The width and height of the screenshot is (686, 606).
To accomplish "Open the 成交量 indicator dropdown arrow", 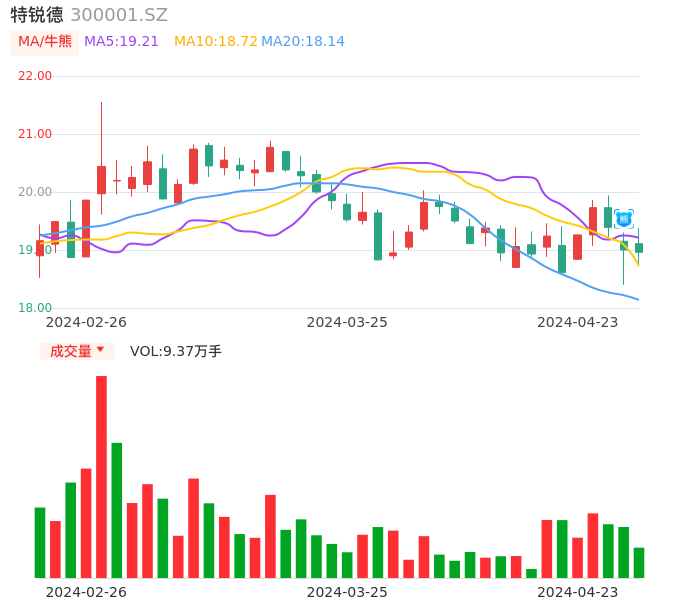I will pyautogui.click(x=100, y=351).
